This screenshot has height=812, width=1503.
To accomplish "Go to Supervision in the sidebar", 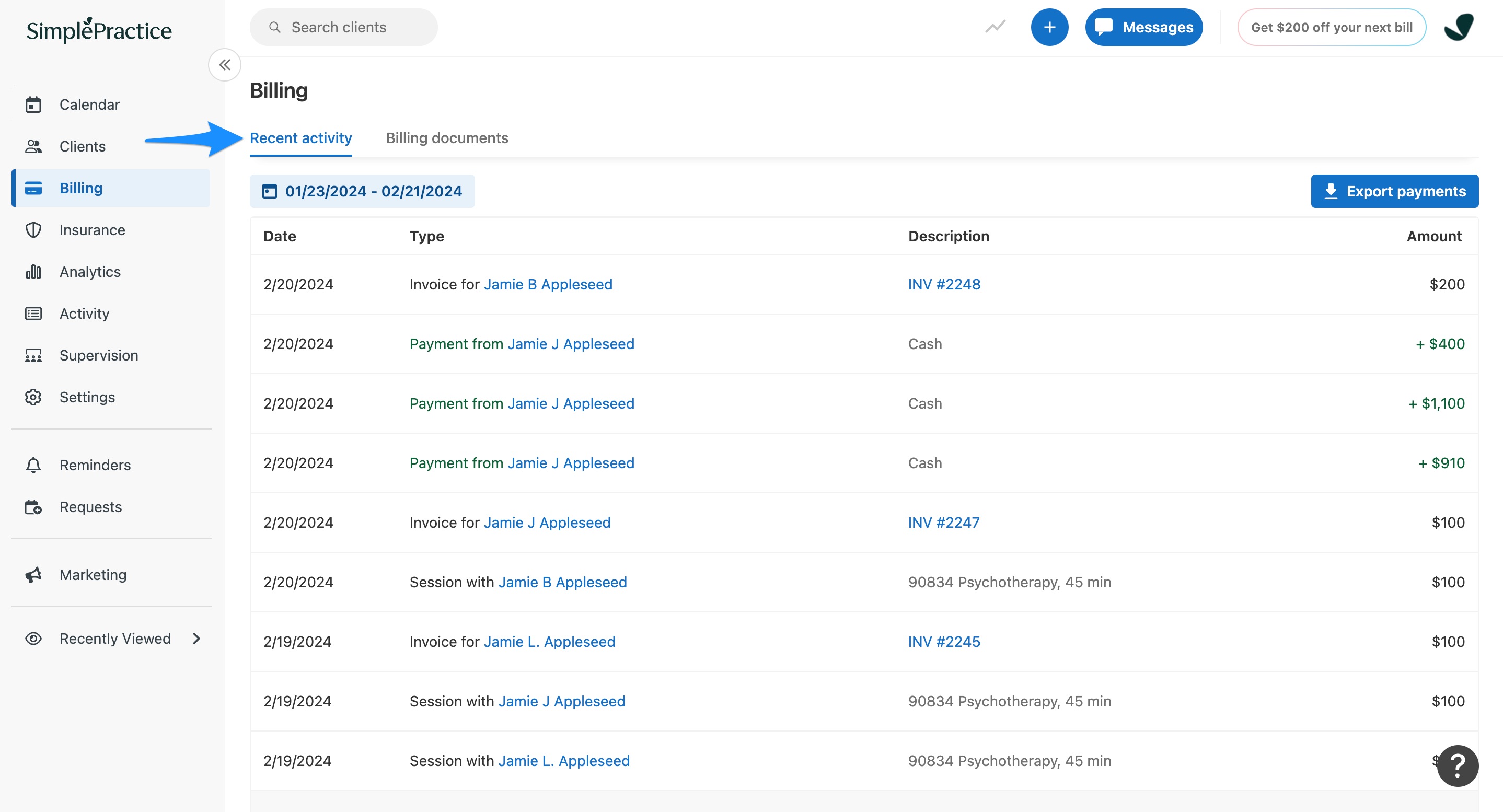I will [99, 355].
